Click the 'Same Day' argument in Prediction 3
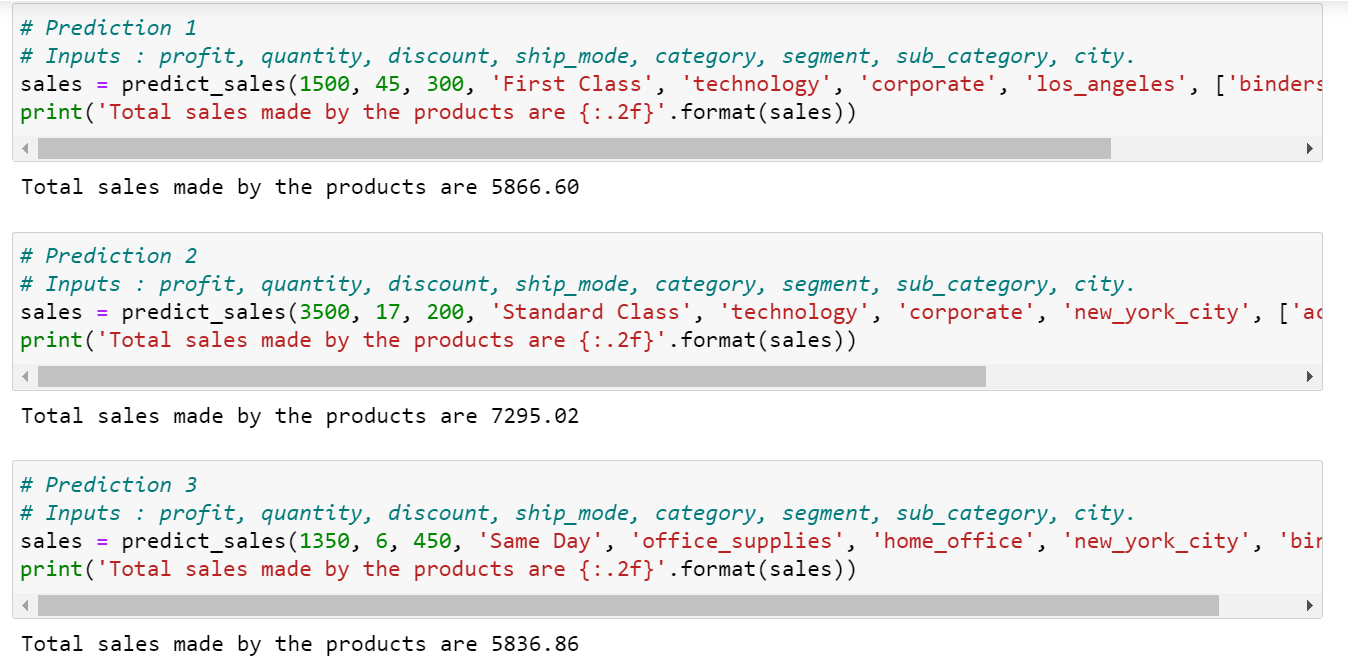Screen dimensions: 1348x670 (540, 541)
